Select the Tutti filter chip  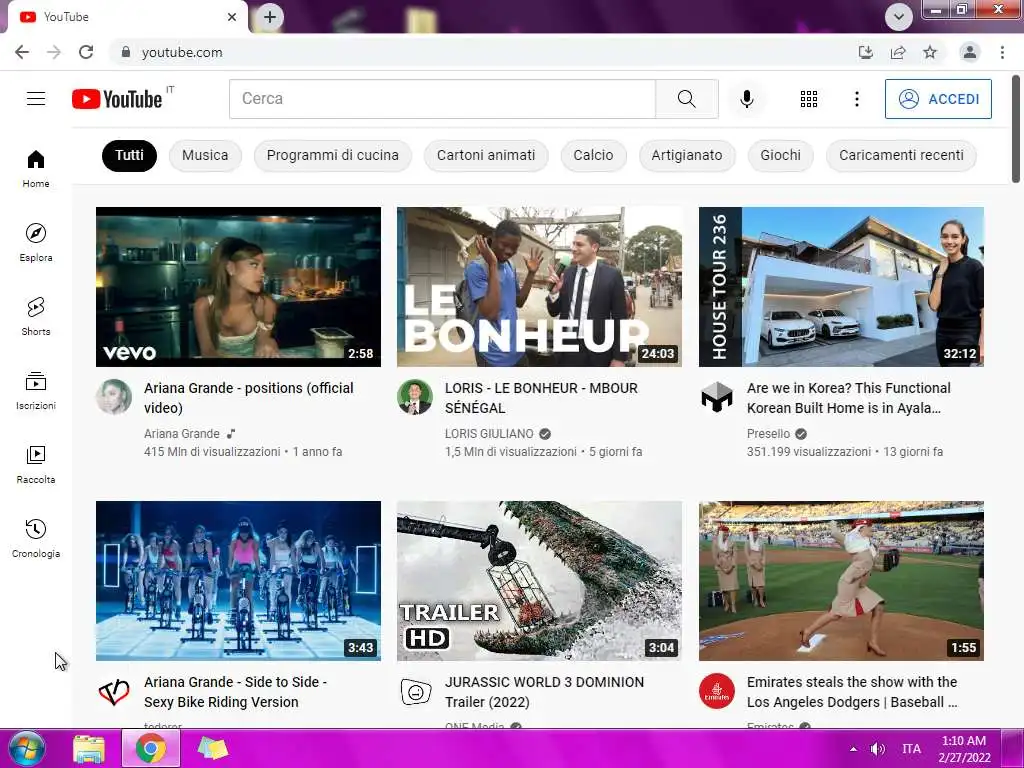coord(129,155)
